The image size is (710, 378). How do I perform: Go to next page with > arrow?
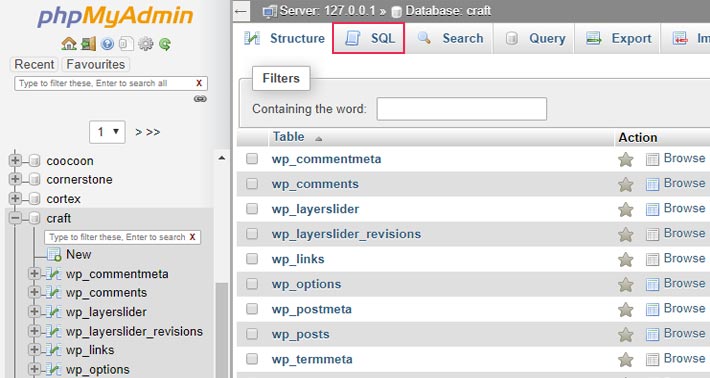pyautogui.click(x=139, y=132)
